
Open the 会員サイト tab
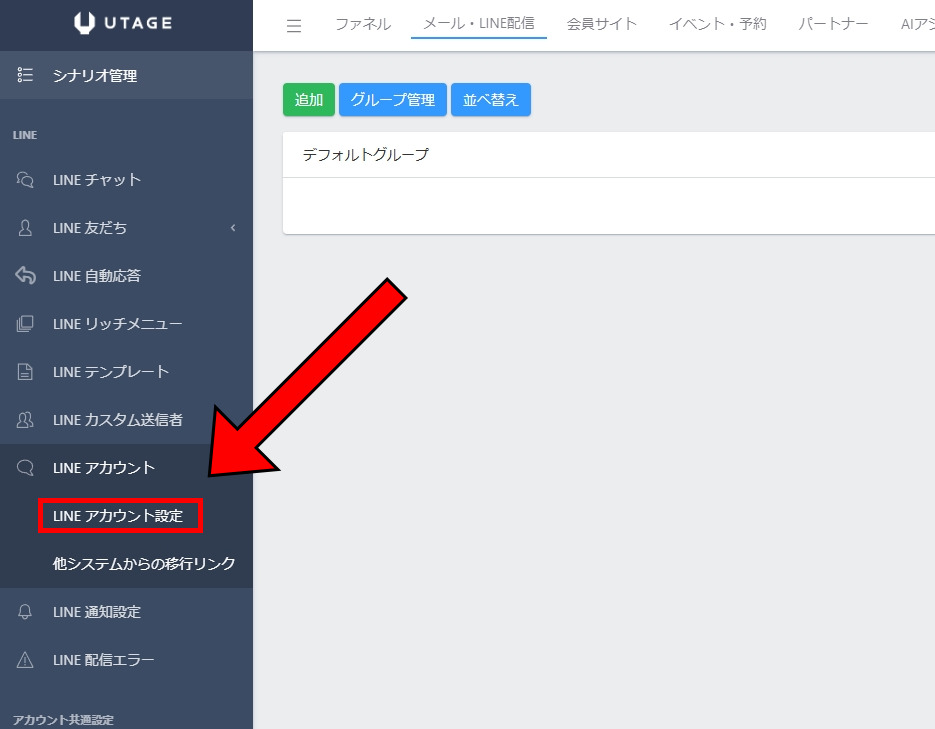click(x=601, y=24)
